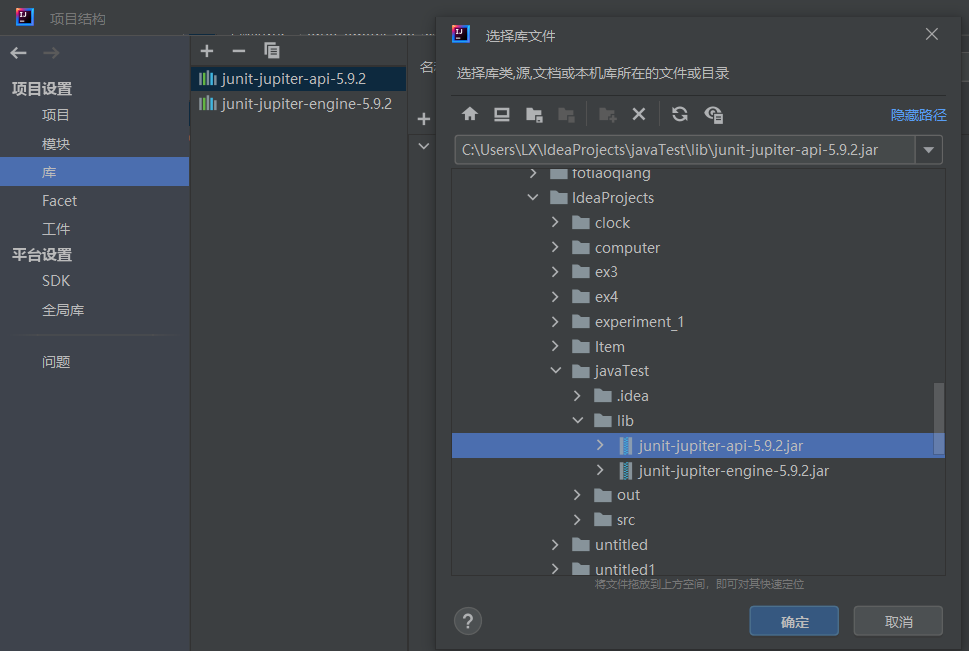Image resolution: width=969 pixels, height=651 pixels.
Task: Click the New Folder icon
Action: tap(607, 114)
